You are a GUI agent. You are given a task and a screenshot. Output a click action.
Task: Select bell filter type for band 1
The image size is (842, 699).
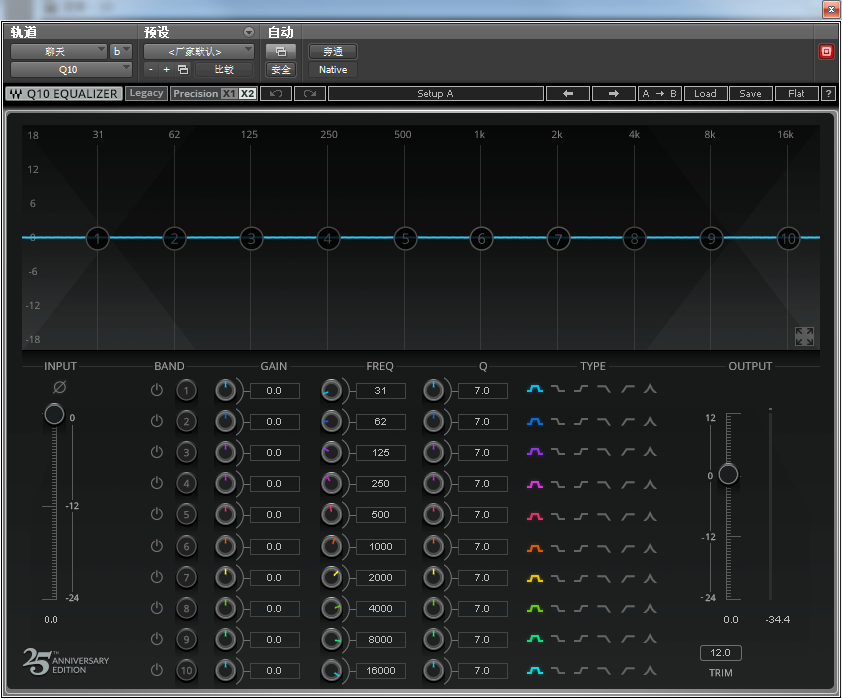[x=534, y=389]
